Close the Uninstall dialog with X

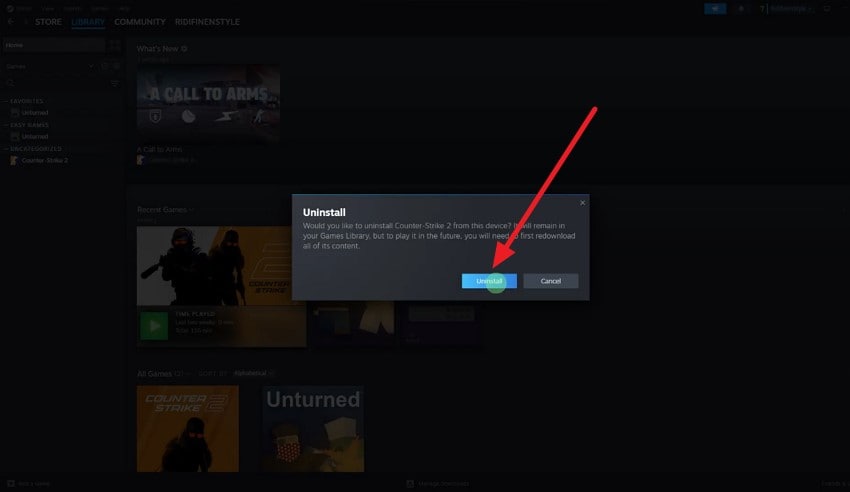coord(582,203)
